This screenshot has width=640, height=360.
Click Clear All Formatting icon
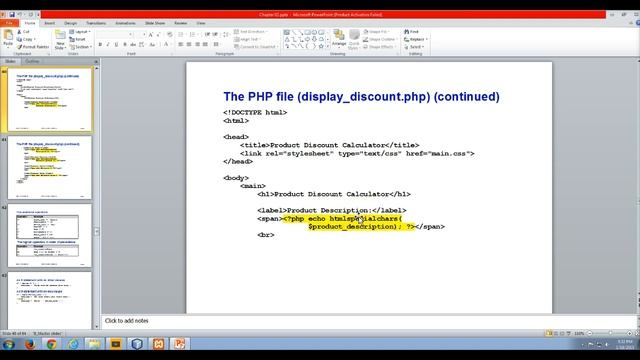[x=170, y=35]
